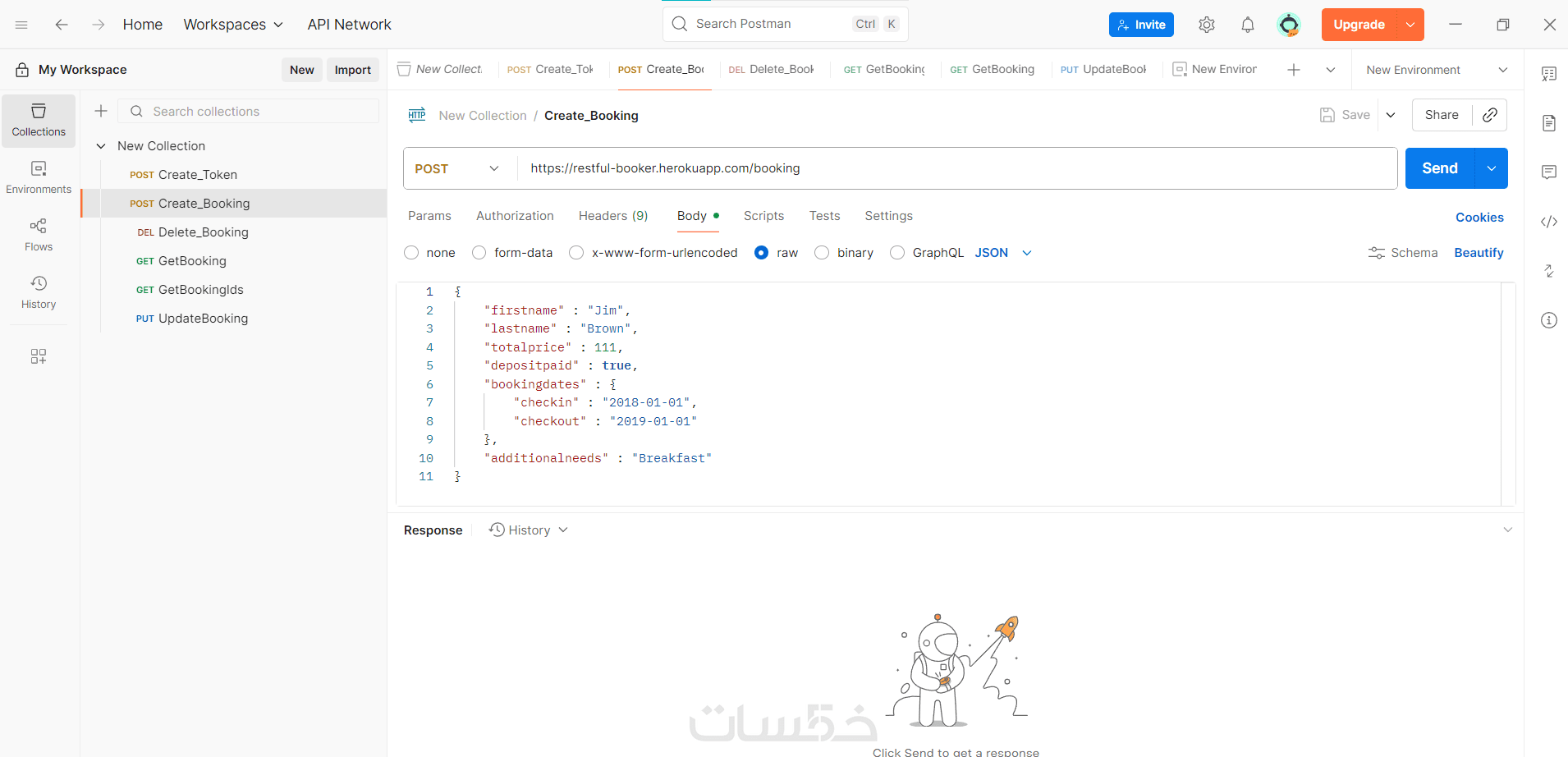1568x757 pixels.
Task: Click the Schema icon in body toolbar
Action: tap(1377, 253)
